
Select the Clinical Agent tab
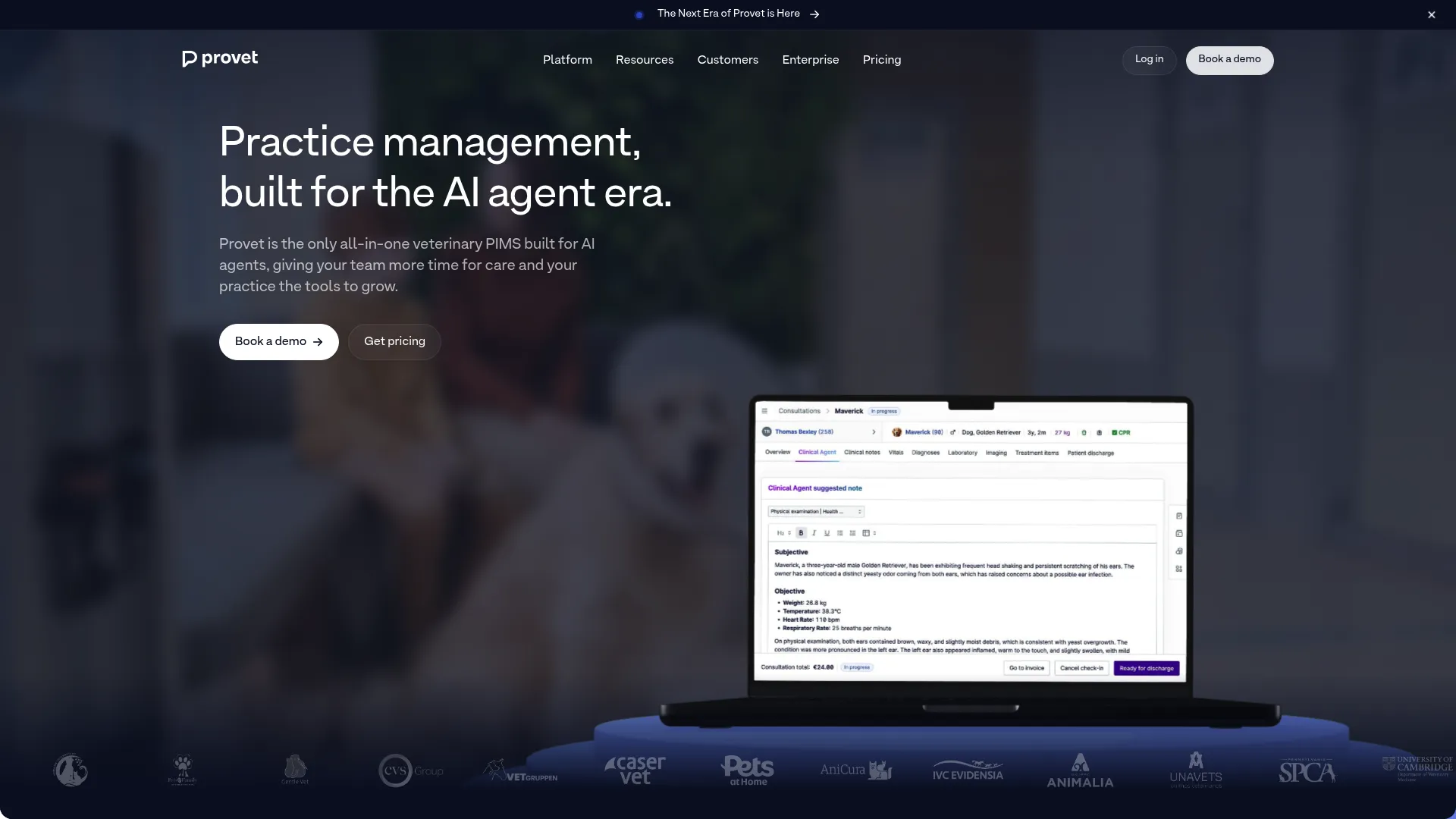[x=817, y=452]
